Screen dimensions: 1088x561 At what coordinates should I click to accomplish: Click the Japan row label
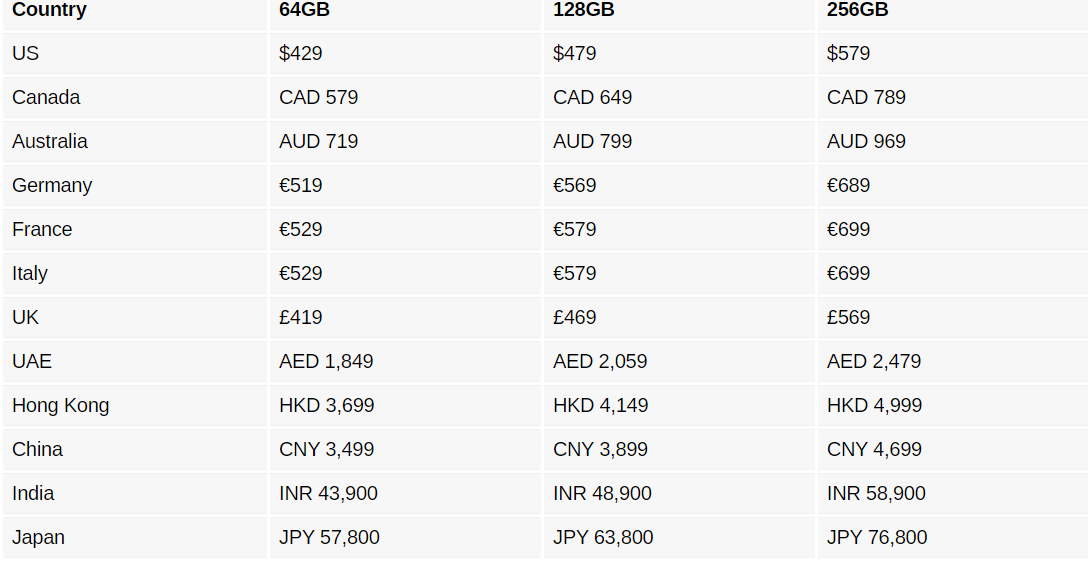(38, 537)
